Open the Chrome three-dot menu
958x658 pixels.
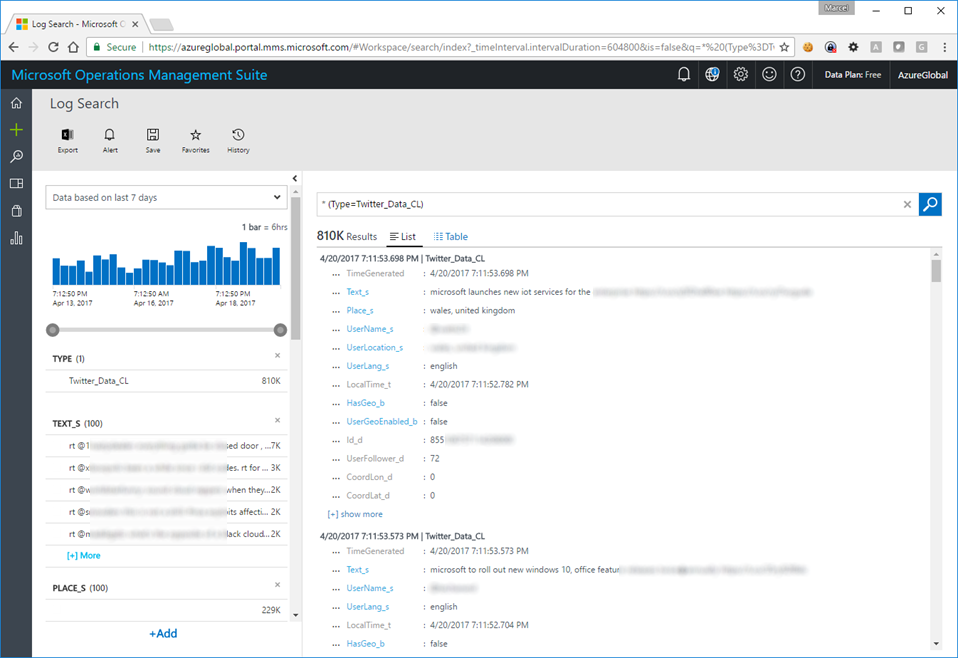pos(945,47)
